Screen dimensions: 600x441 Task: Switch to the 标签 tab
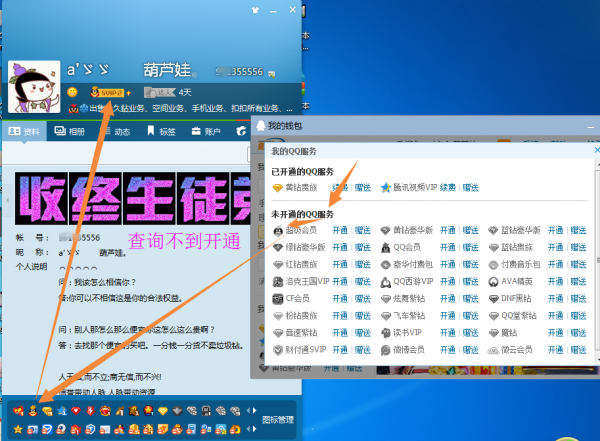tap(162, 132)
